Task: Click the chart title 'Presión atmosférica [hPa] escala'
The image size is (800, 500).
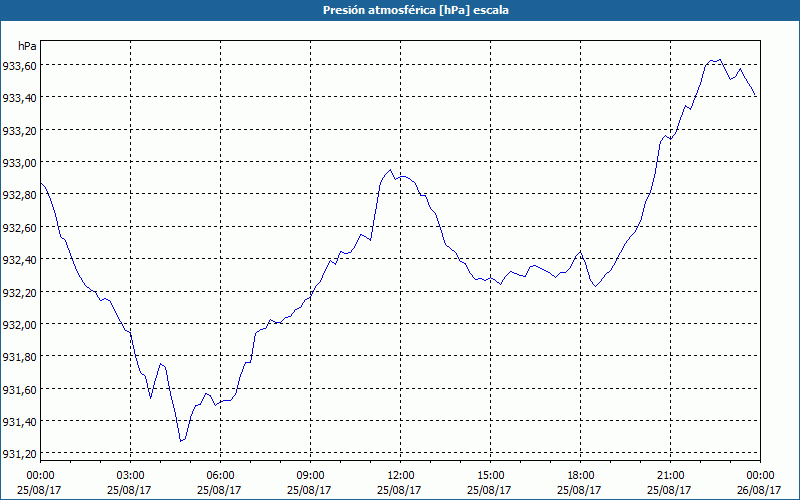Action: 416,10
